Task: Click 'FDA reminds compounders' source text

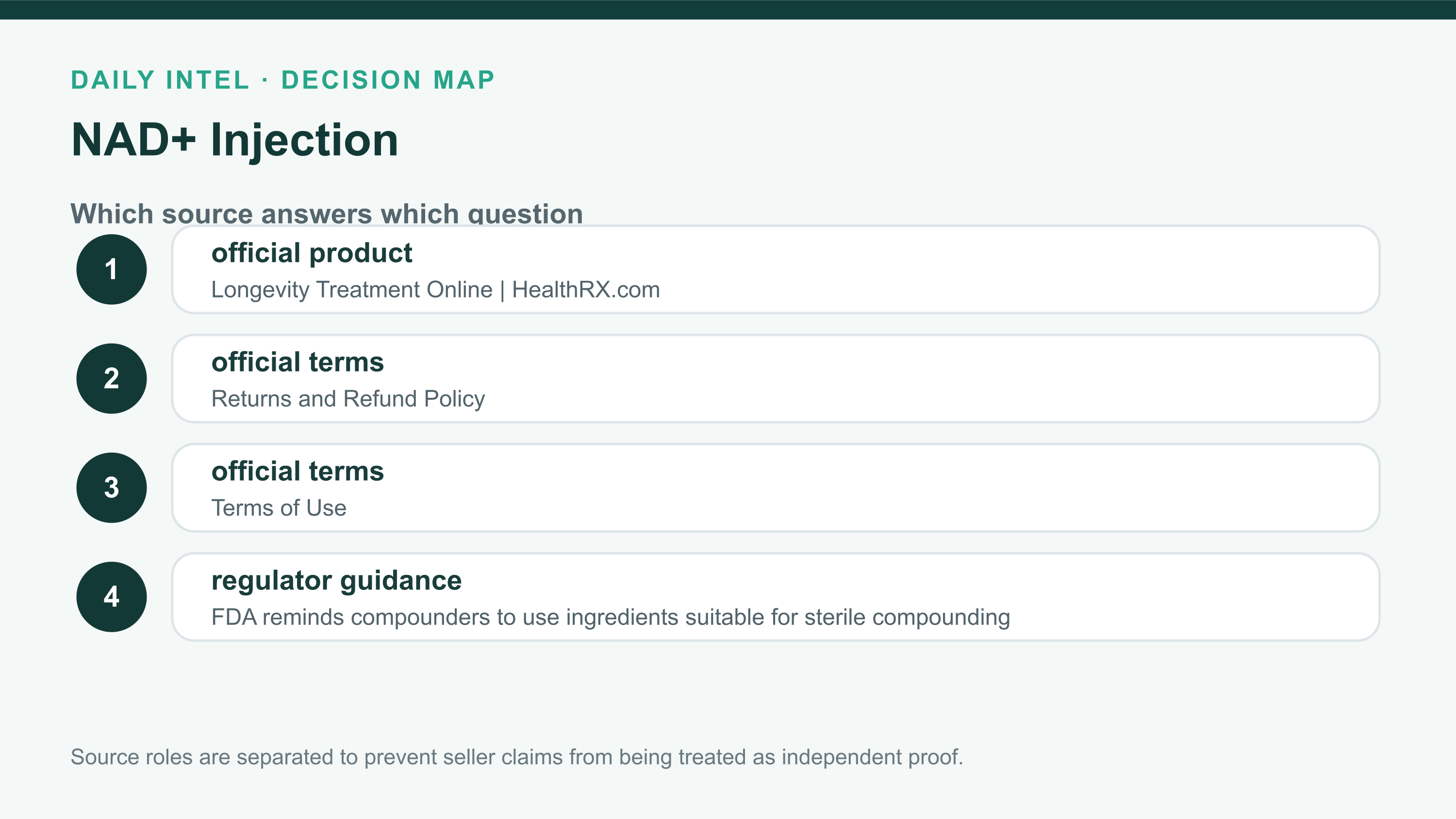Action: pyautogui.click(x=611, y=617)
